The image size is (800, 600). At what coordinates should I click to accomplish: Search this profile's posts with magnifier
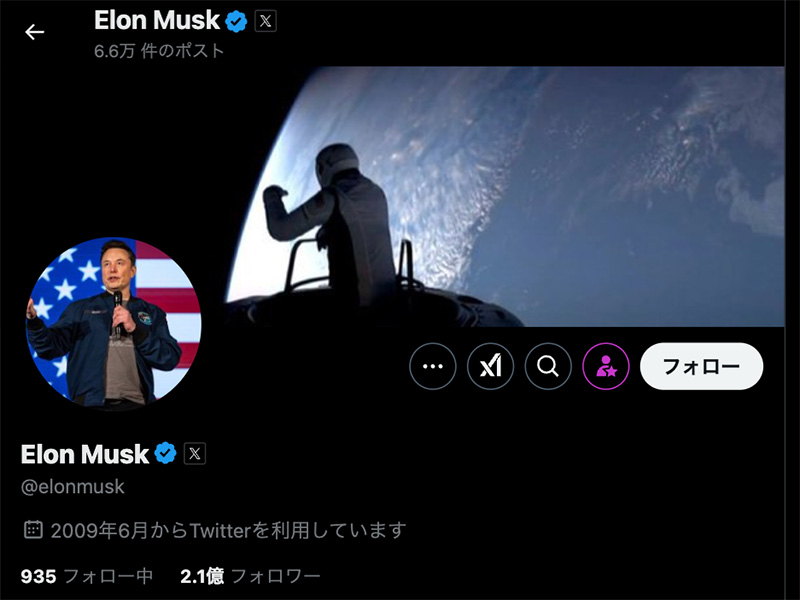pos(548,366)
